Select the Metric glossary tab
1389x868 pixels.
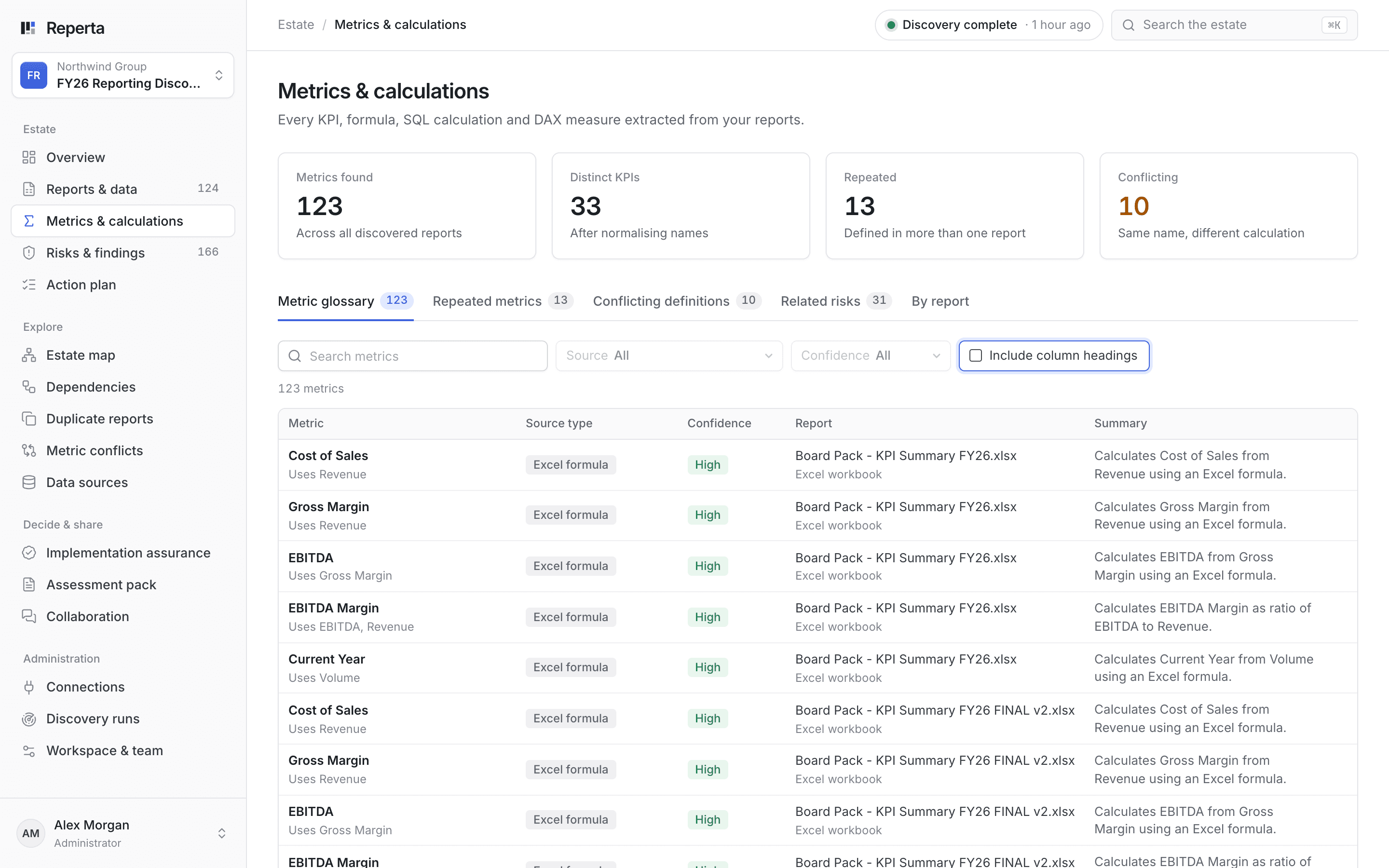tap(345, 301)
